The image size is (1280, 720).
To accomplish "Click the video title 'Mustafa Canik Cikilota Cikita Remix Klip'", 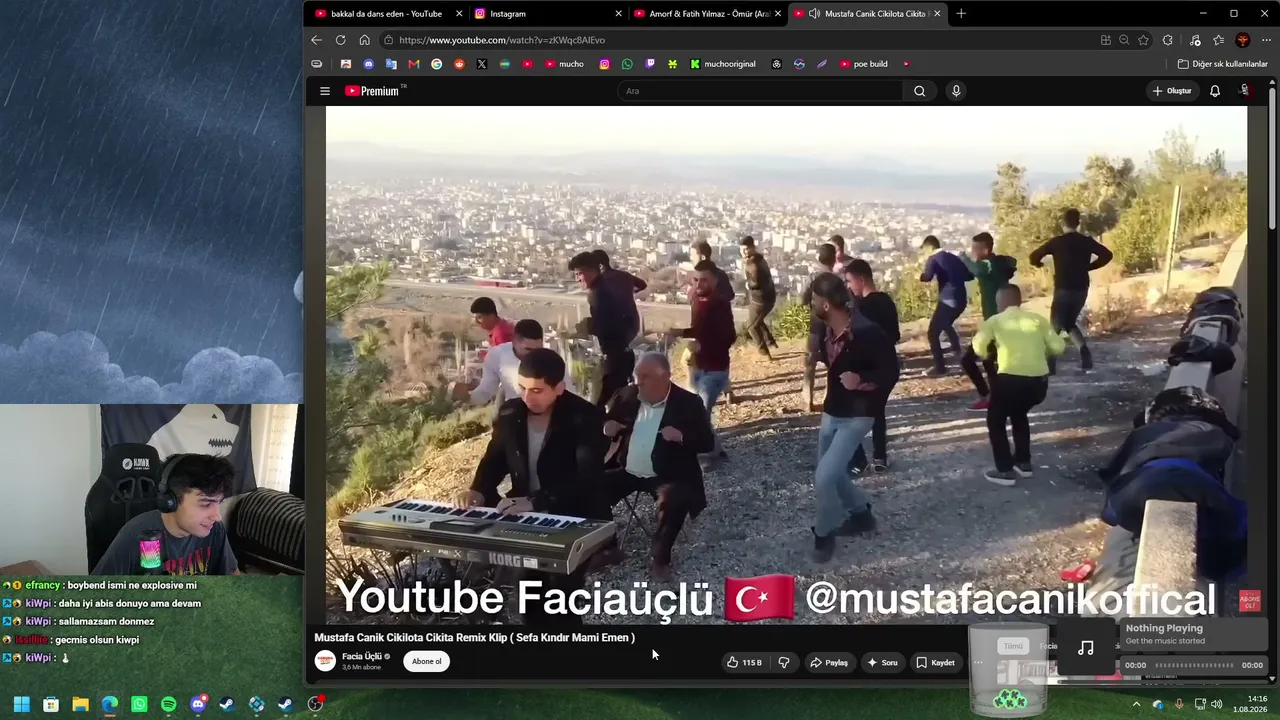I will (x=475, y=637).
